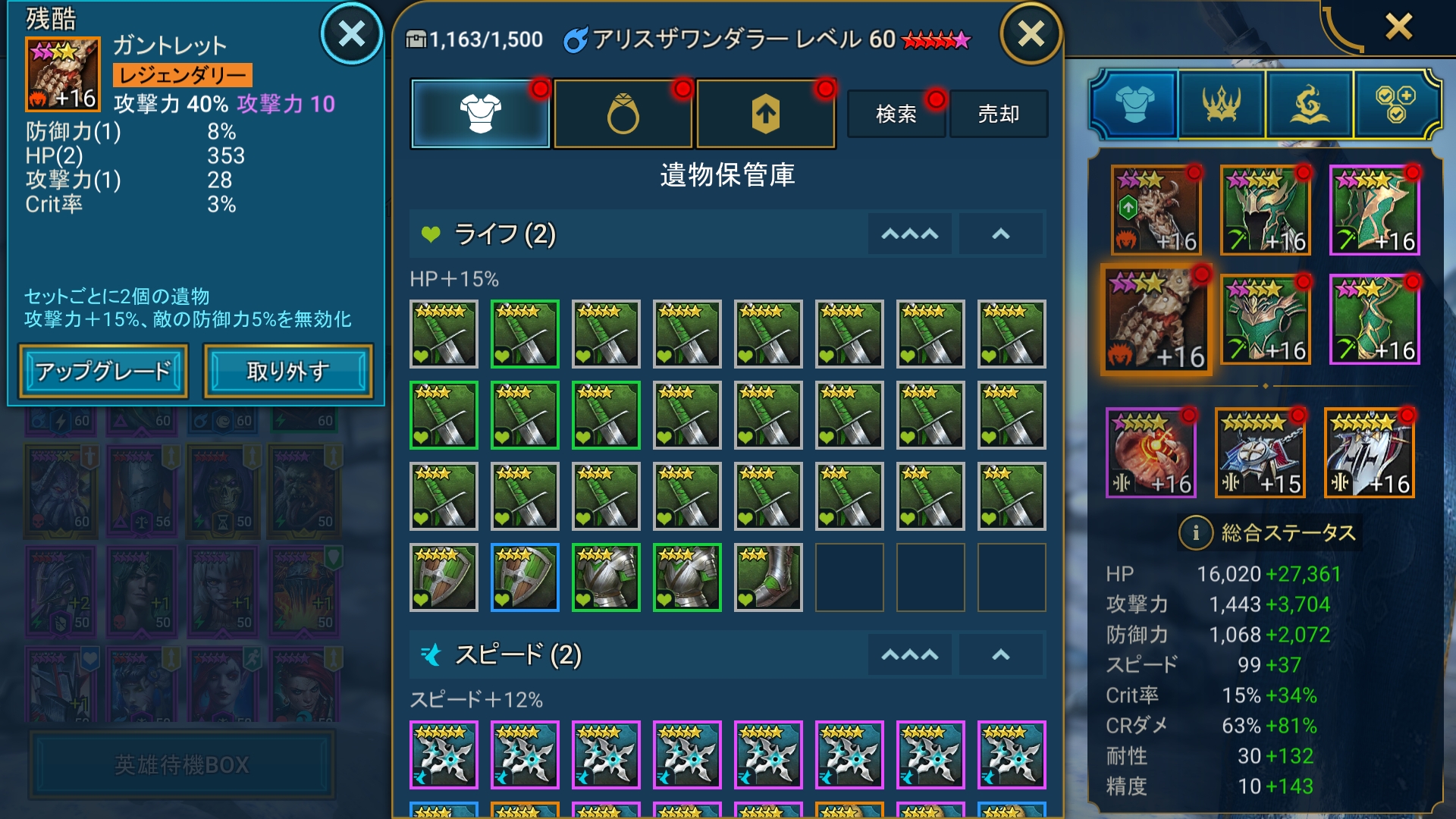This screenshot has height=819, width=1456.
Task: Open the hero equipment armor panel tab
Action: click(1134, 104)
